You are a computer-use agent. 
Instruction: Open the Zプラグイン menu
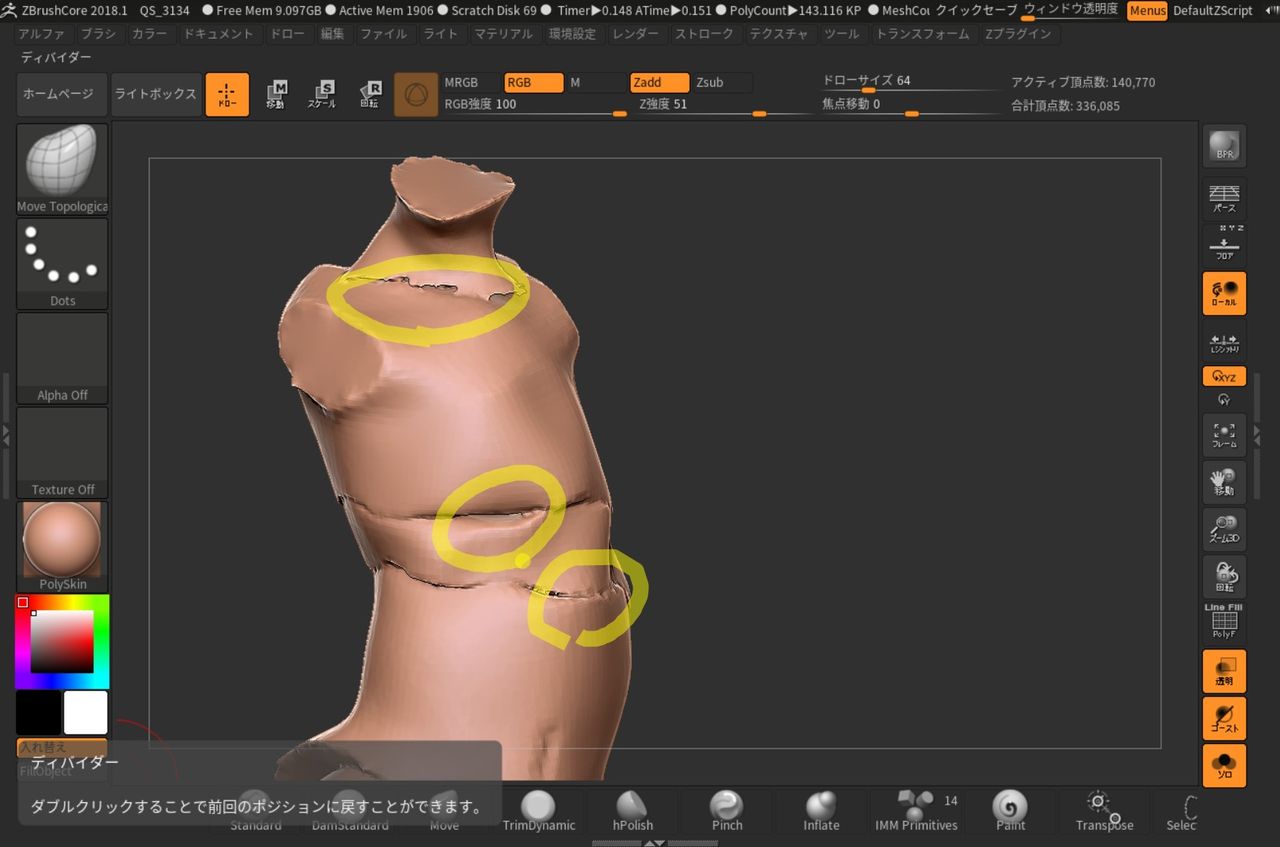pyautogui.click(x=1018, y=33)
